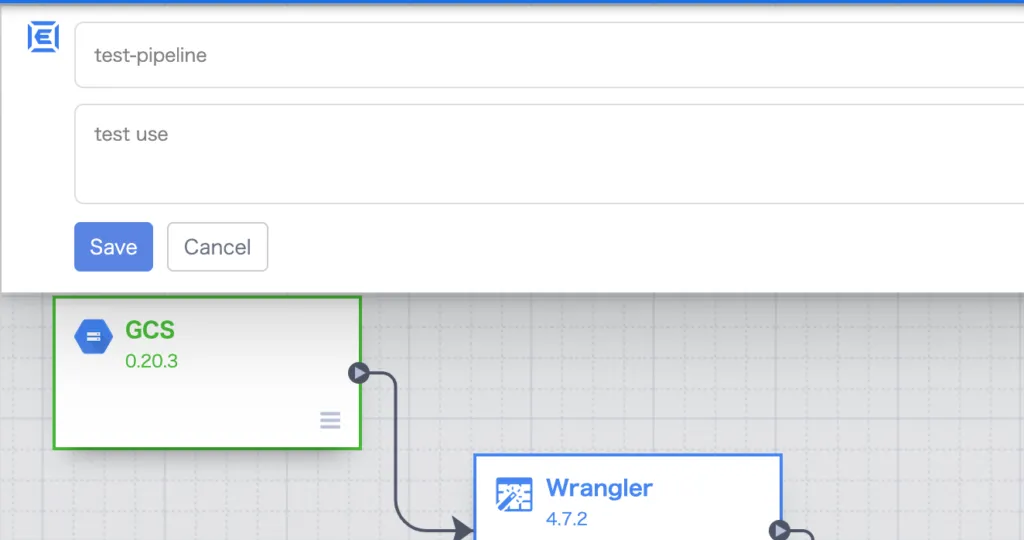
Task: Select the GCS node title
Action: [150, 330]
